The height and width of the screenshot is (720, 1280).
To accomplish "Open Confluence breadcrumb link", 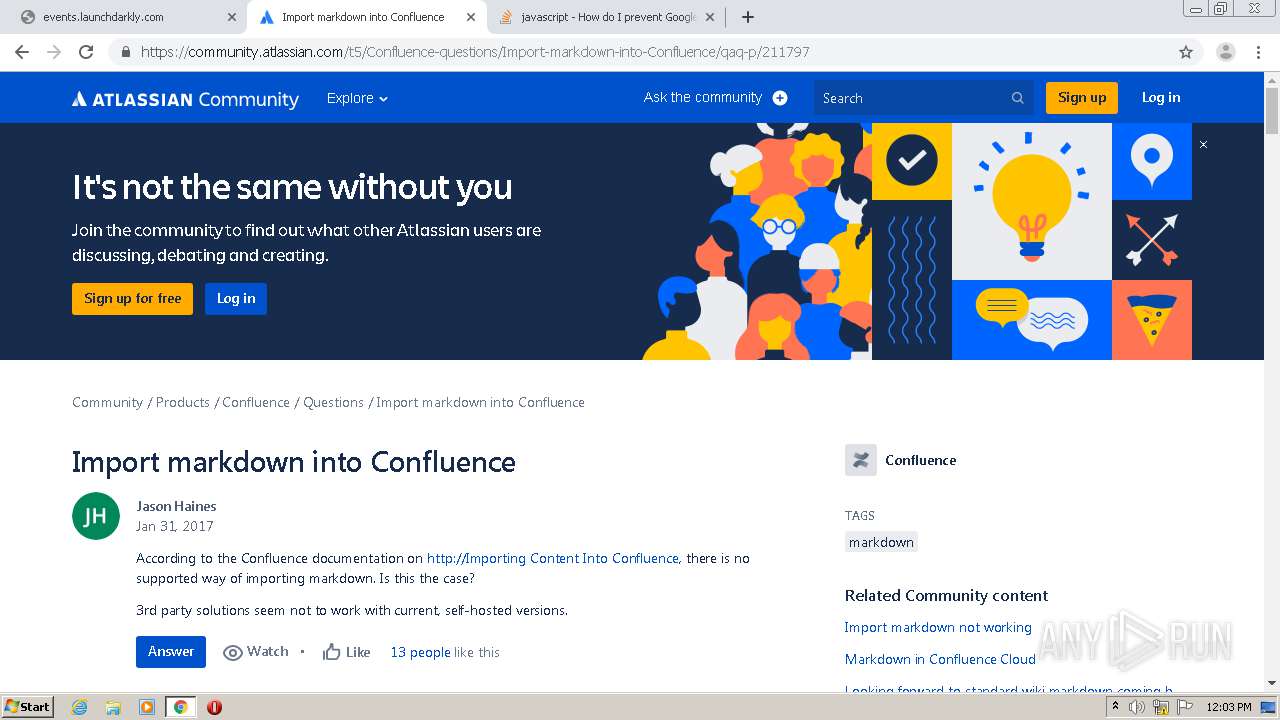I will point(256,402).
